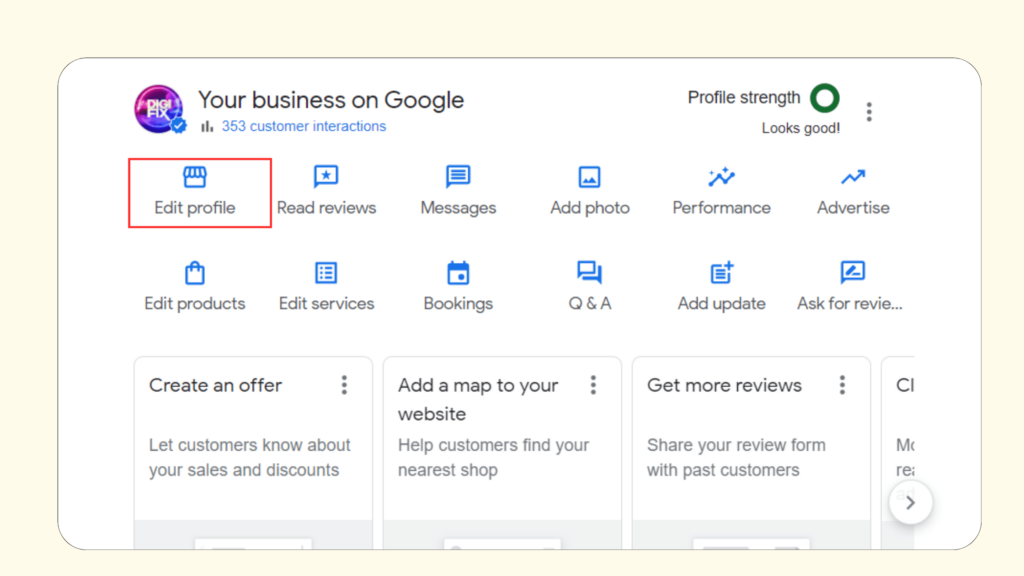Screen dimensions: 1024x576
Task: Click the Create an offer card title
Action: click(x=216, y=385)
